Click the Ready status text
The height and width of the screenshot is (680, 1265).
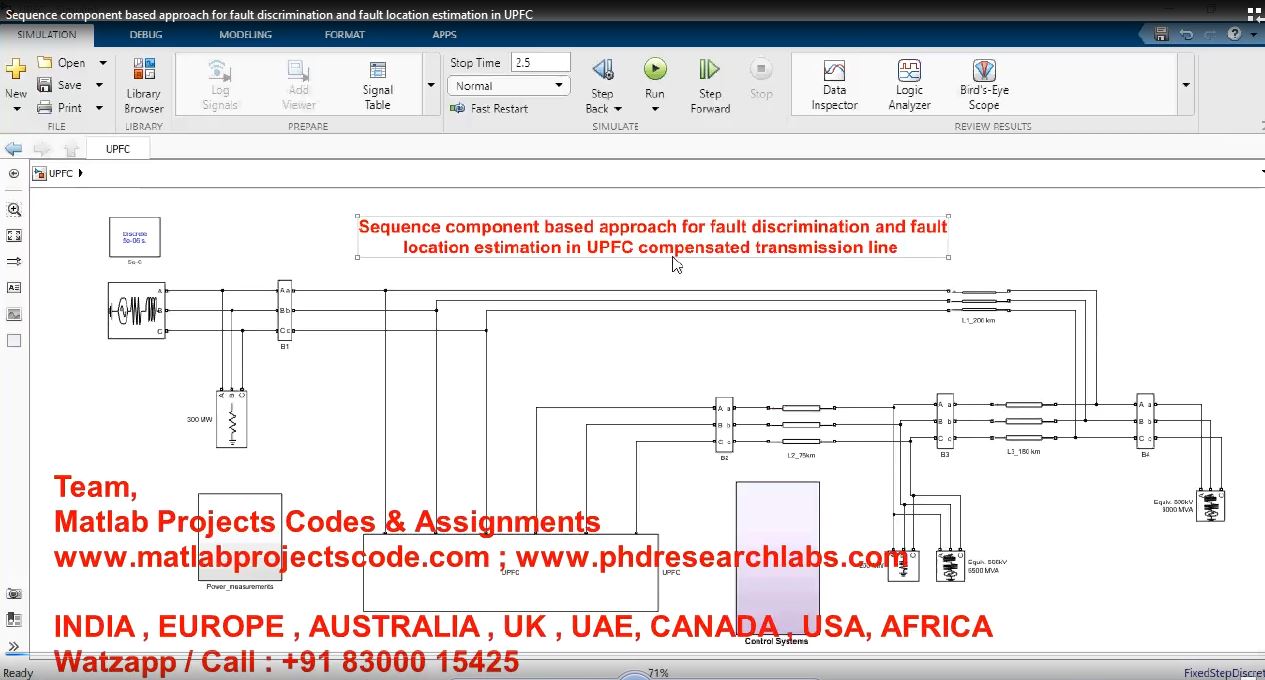[18, 673]
